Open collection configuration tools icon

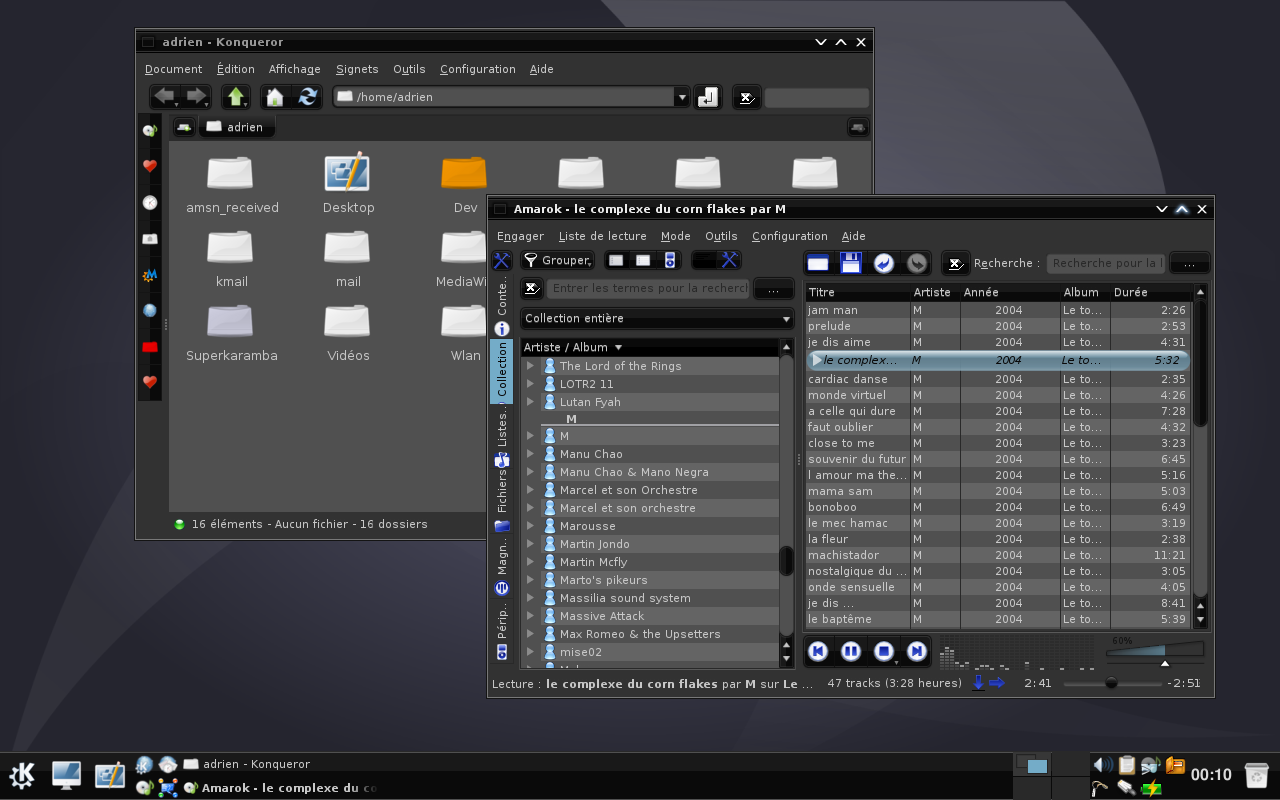[730, 260]
